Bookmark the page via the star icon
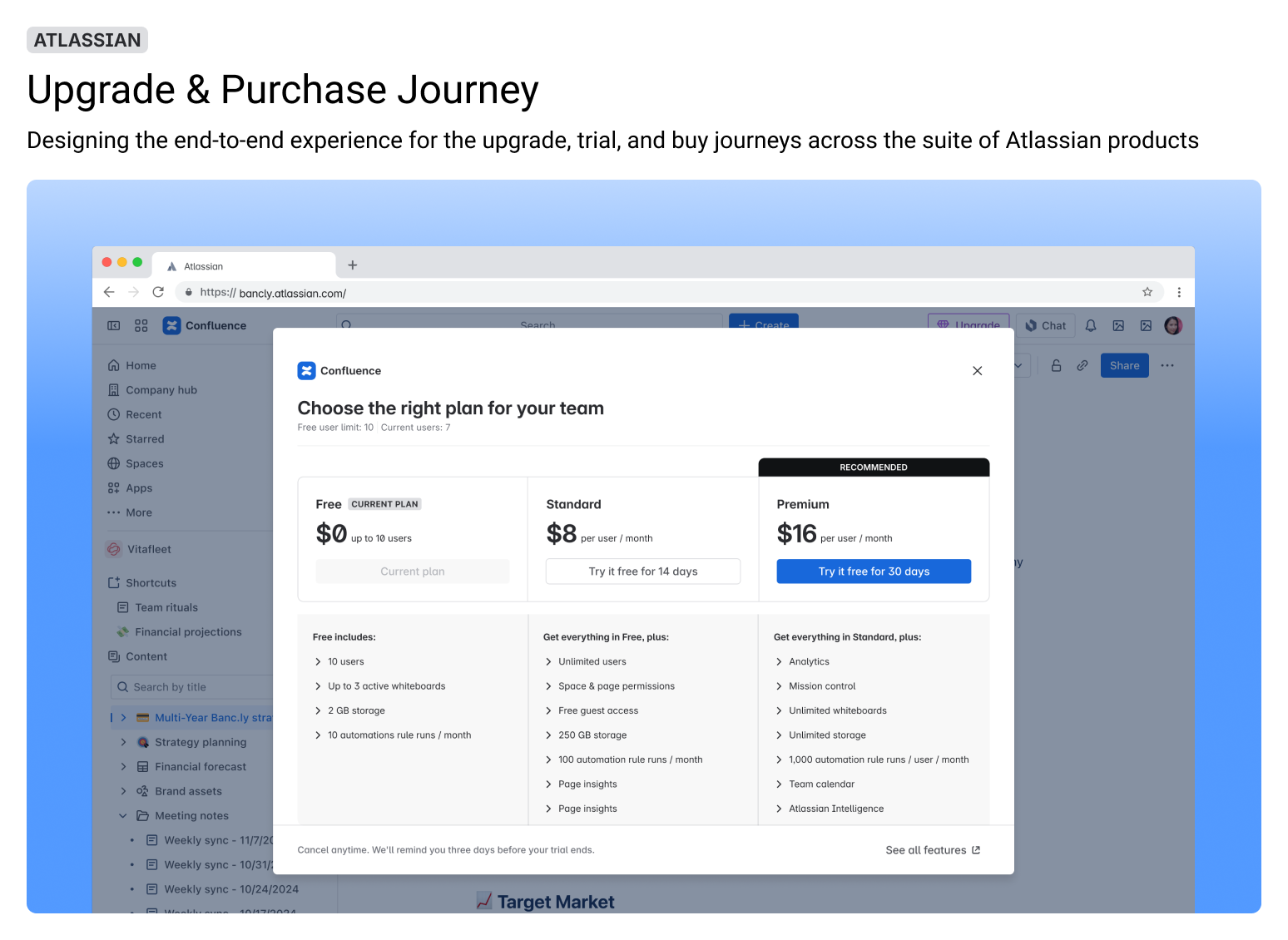Screen dimensions: 1288x940 click(1148, 292)
